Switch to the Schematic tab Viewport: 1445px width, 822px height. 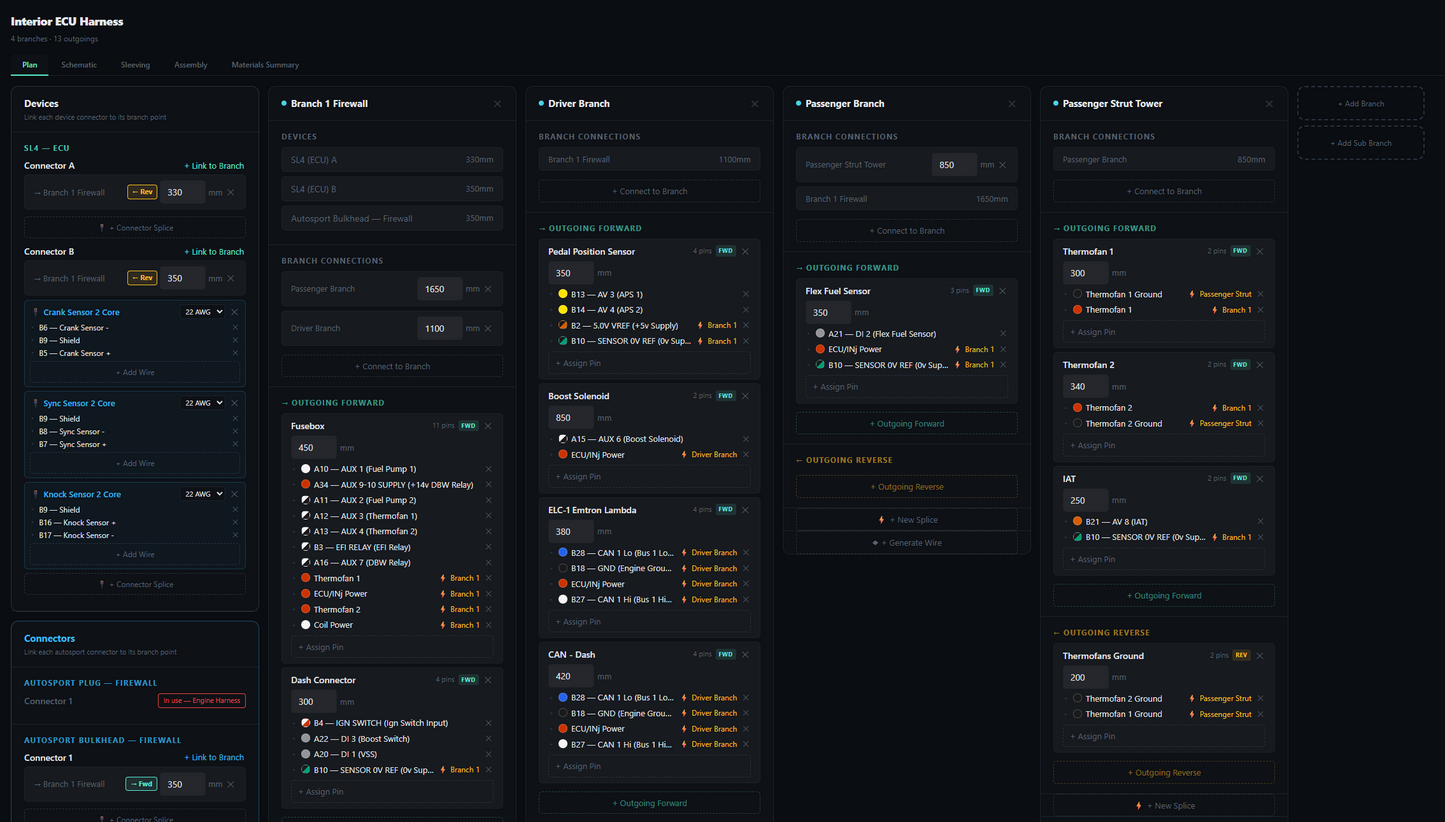pos(79,65)
